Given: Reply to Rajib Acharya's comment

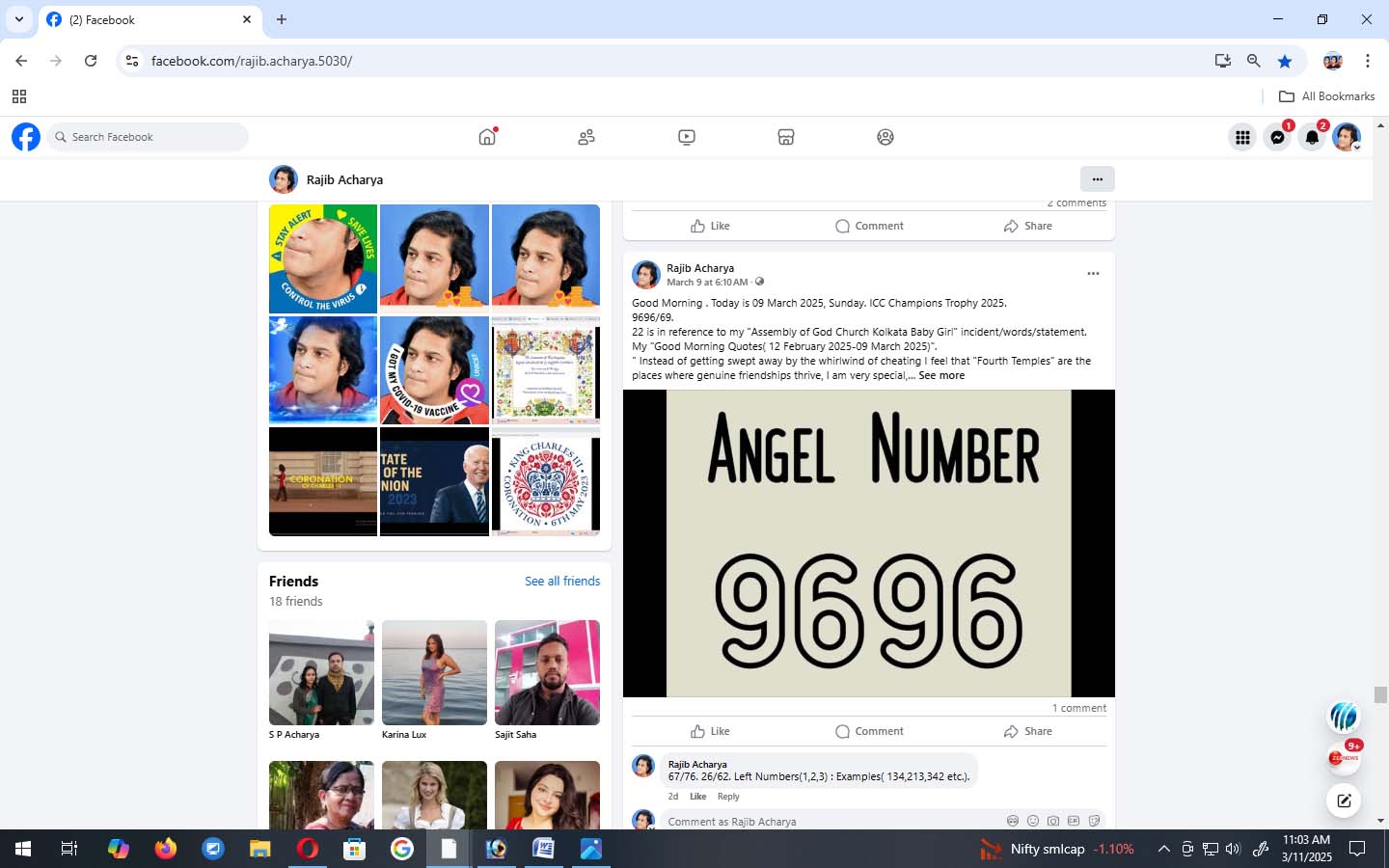Looking at the screenshot, I should pos(728,797).
